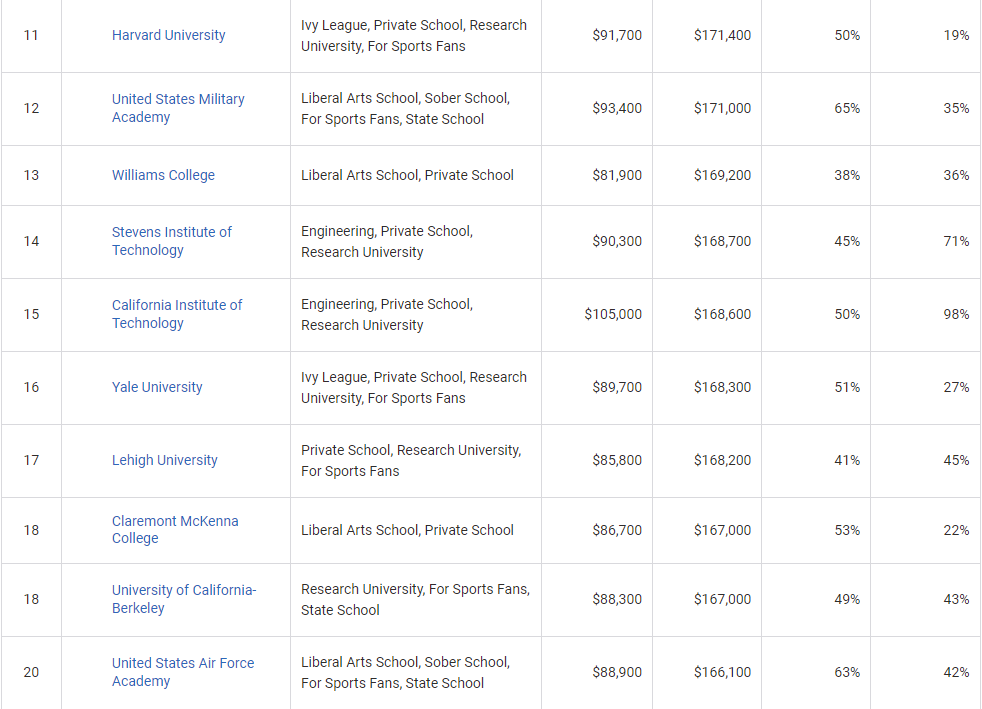Select Lehigh's $168,200 mid-career pay value
Image resolution: width=982 pixels, height=709 pixels.
[x=722, y=460]
